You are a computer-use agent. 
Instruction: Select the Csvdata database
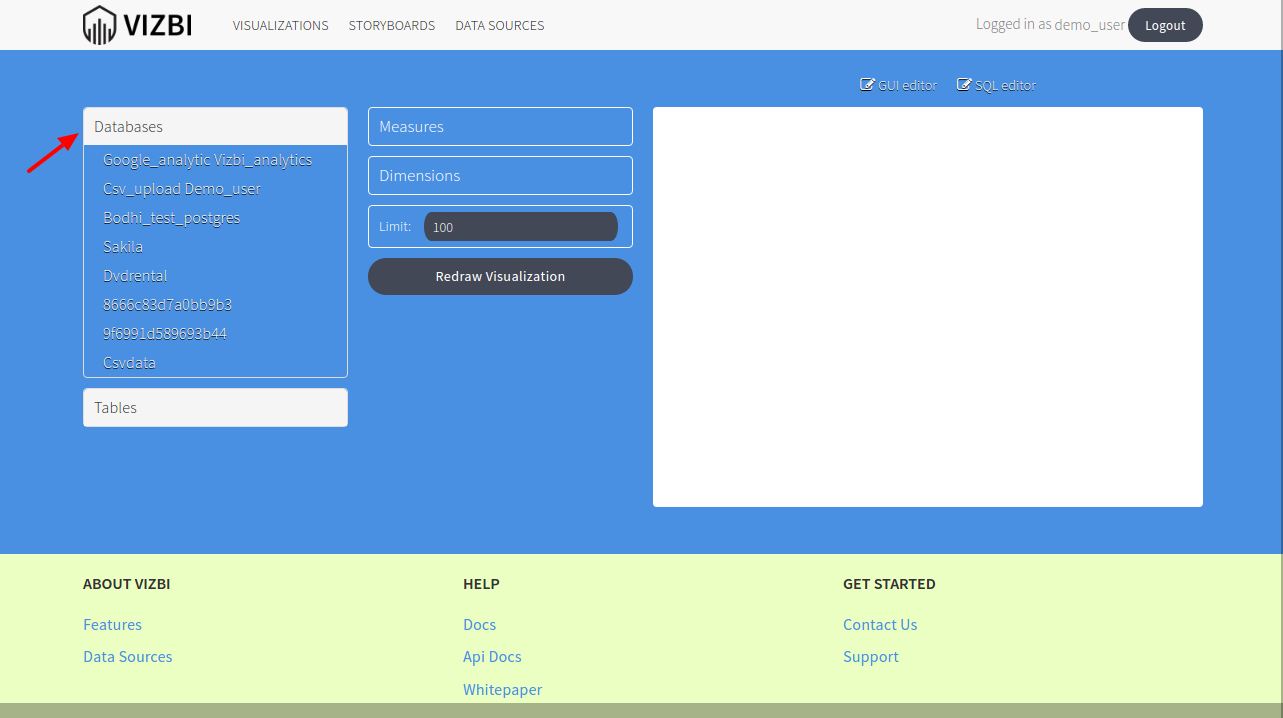click(129, 362)
